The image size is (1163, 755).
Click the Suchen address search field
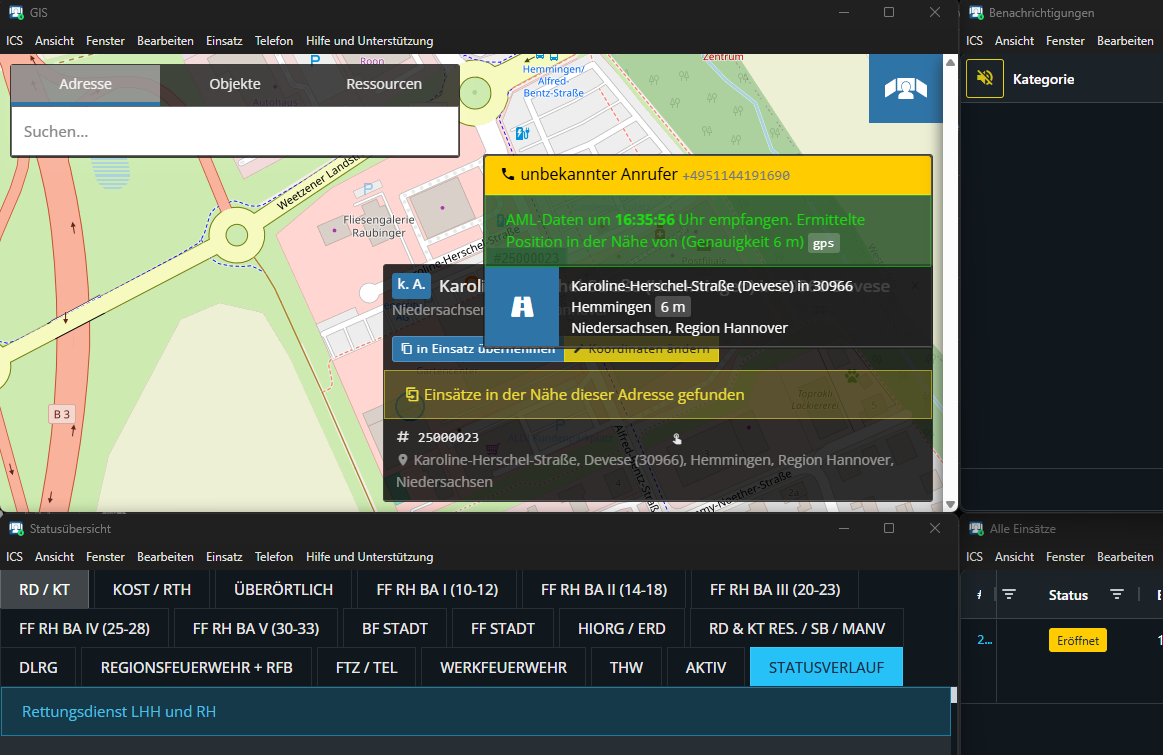235,132
